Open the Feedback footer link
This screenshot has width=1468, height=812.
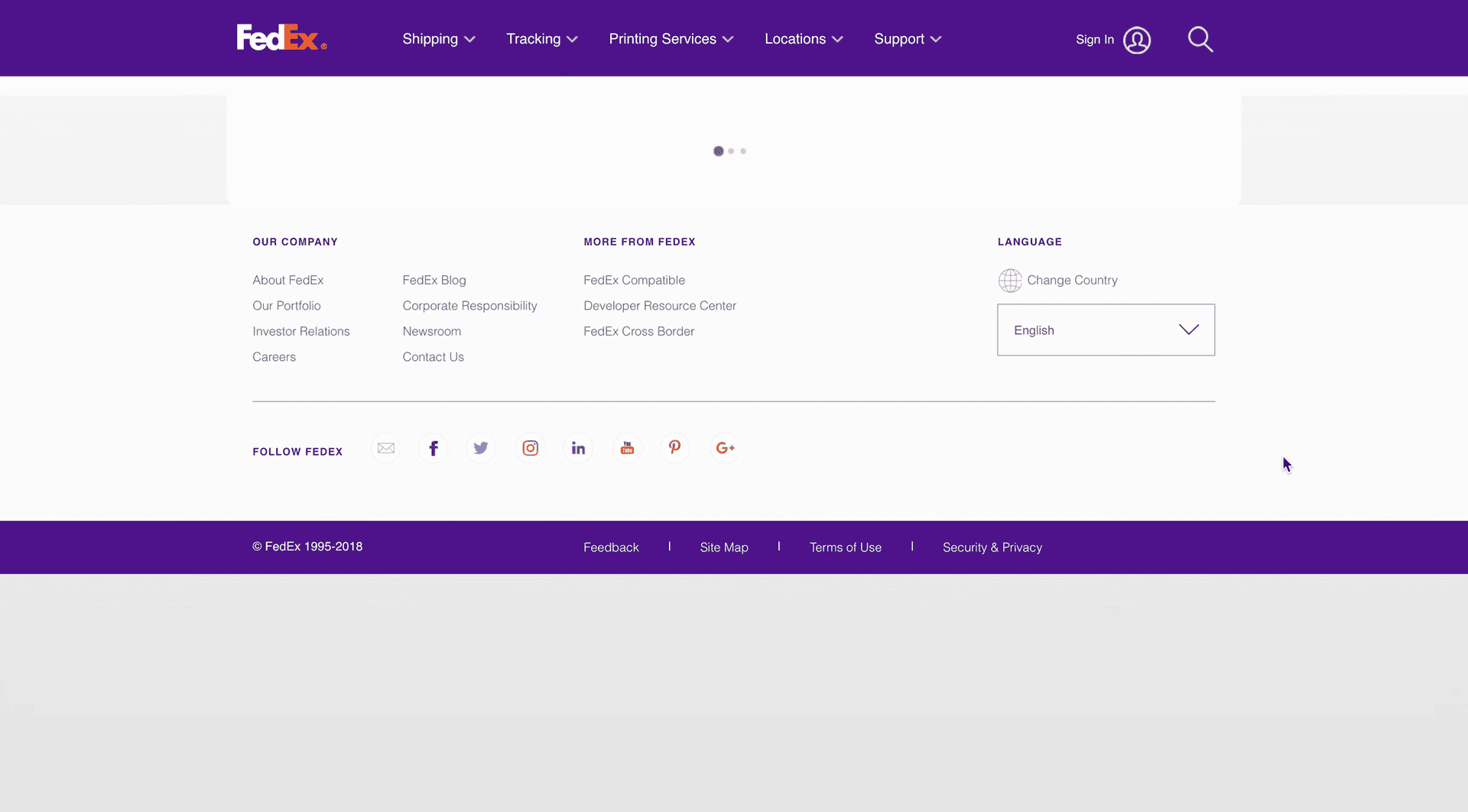coord(611,547)
